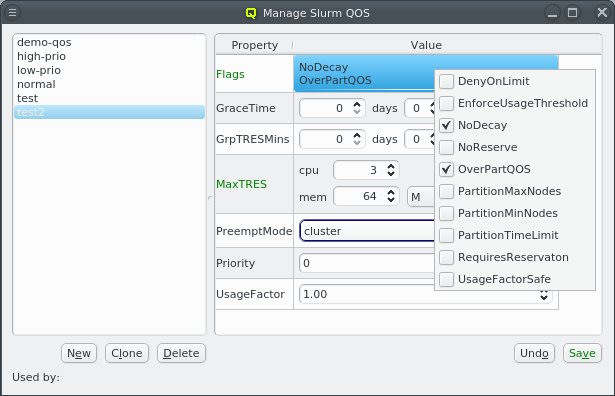
Task: Undo changes with the Undo button
Action: pyautogui.click(x=534, y=353)
